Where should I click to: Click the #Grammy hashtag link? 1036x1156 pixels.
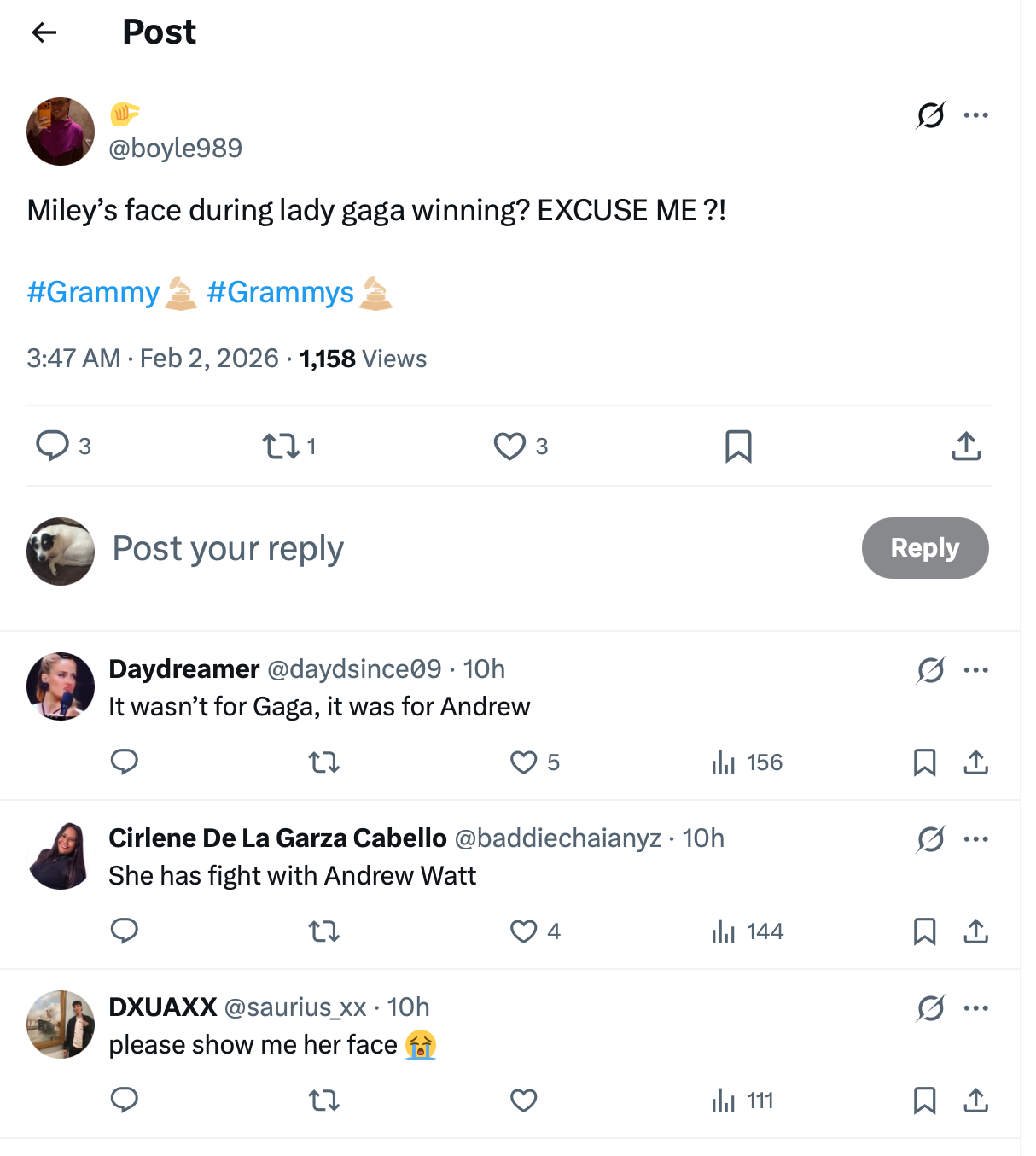(x=93, y=292)
